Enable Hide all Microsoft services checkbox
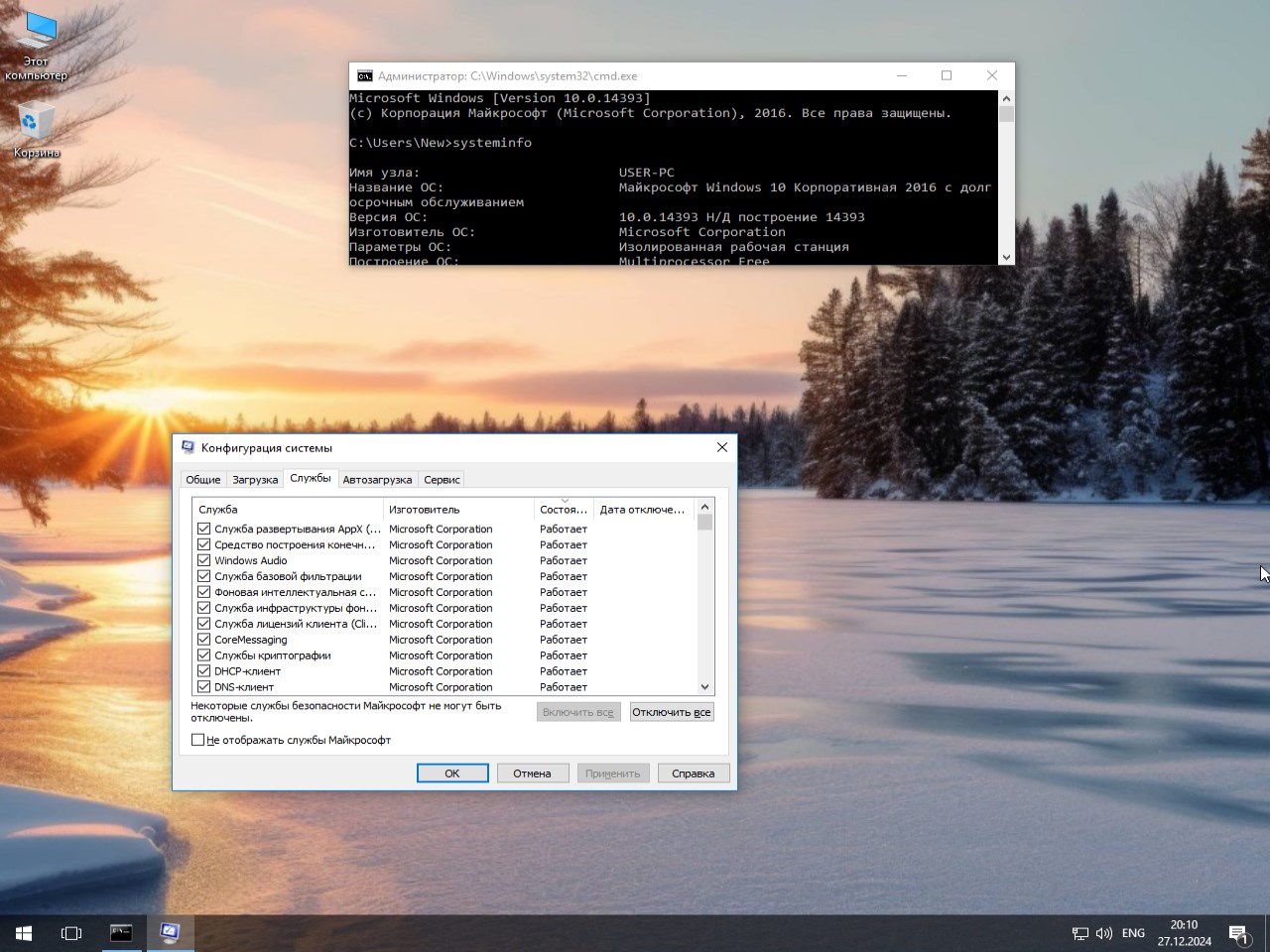Image resolution: width=1270 pixels, height=952 pixels. [x=197, y=740]
